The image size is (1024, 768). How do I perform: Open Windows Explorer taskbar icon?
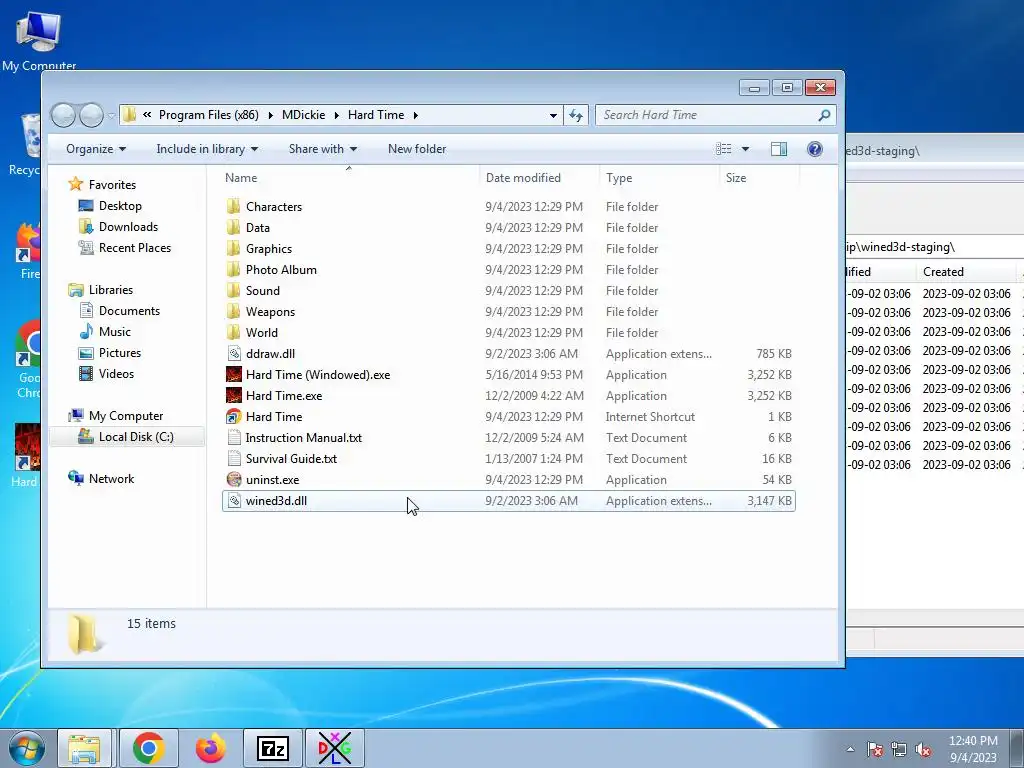pyautogui.click(x=84, y=748)
